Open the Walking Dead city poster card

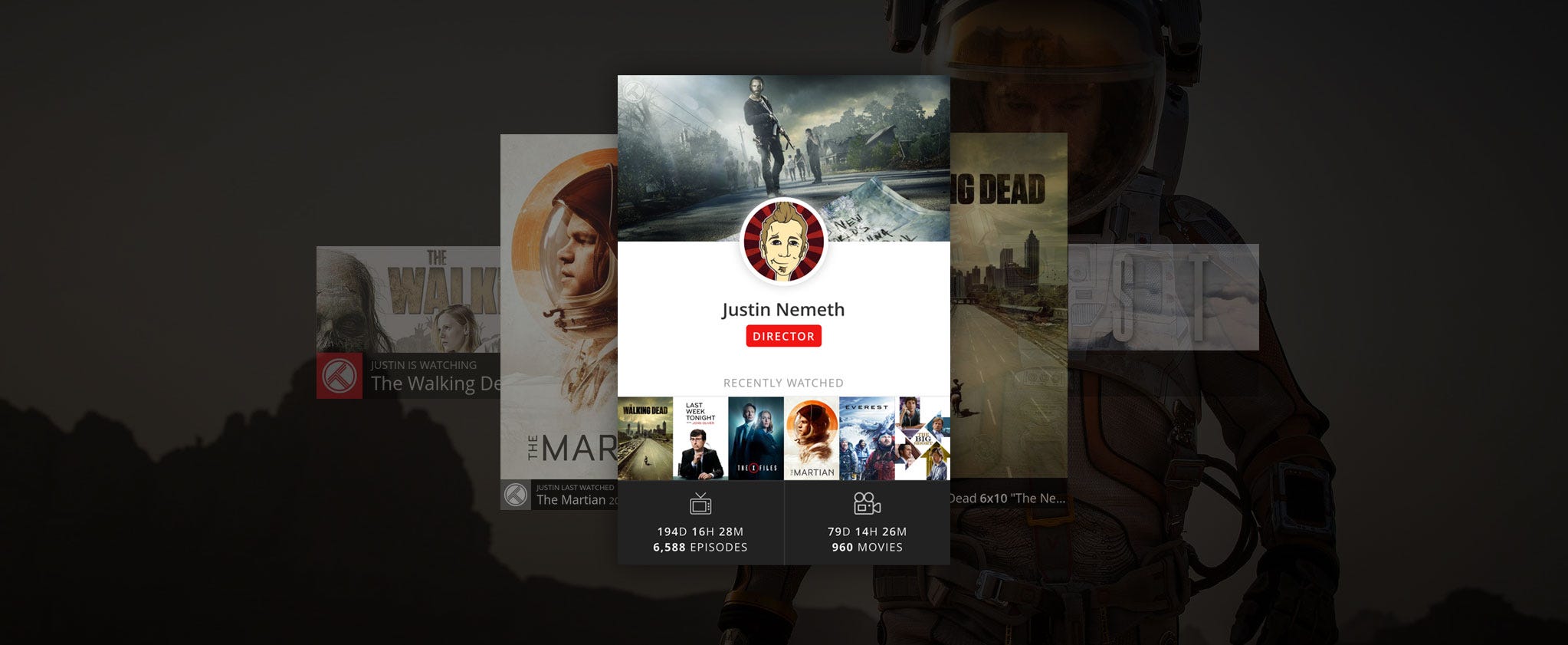[x=1009, y=307]
